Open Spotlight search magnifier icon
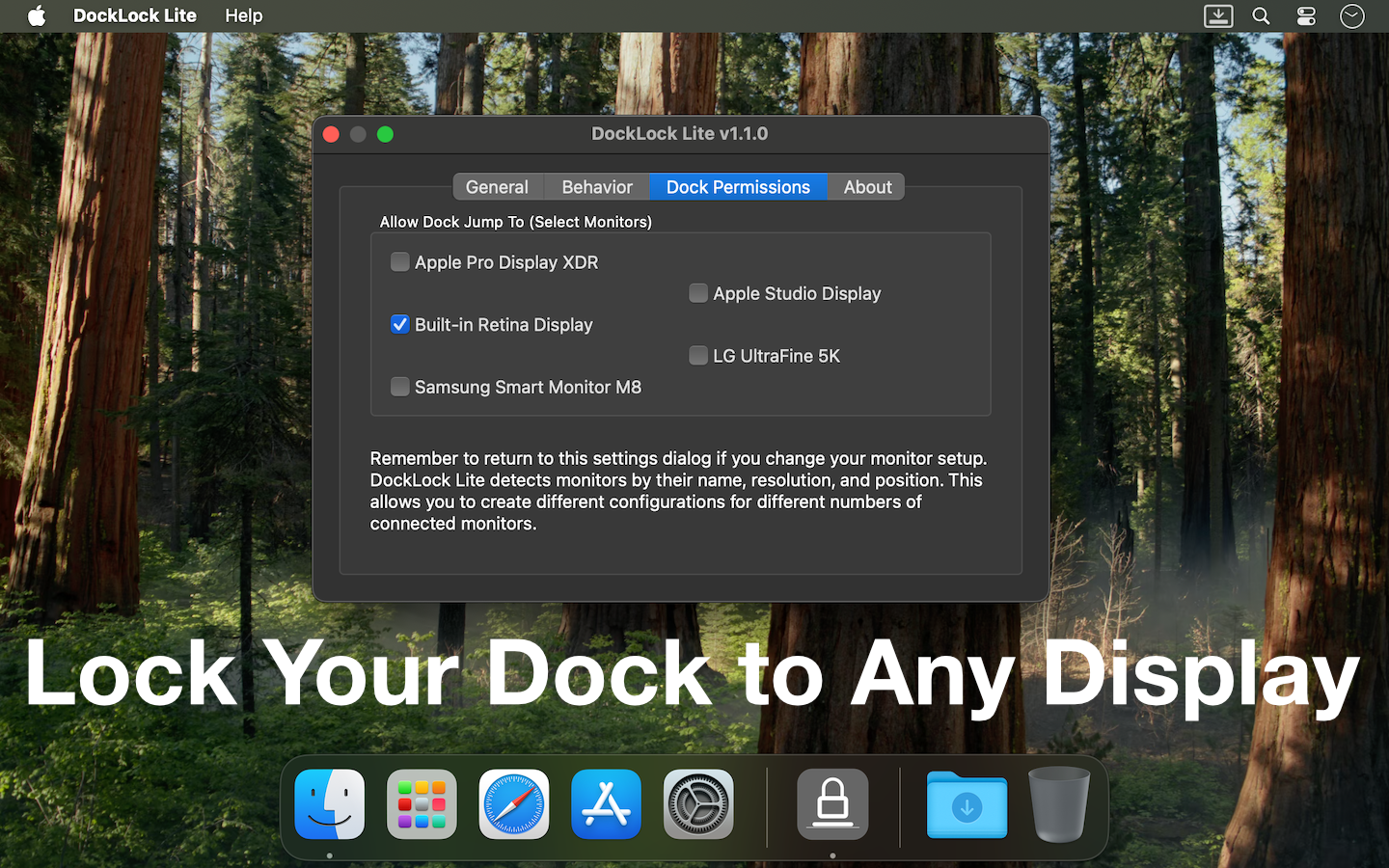 (x=1261, y=15)
